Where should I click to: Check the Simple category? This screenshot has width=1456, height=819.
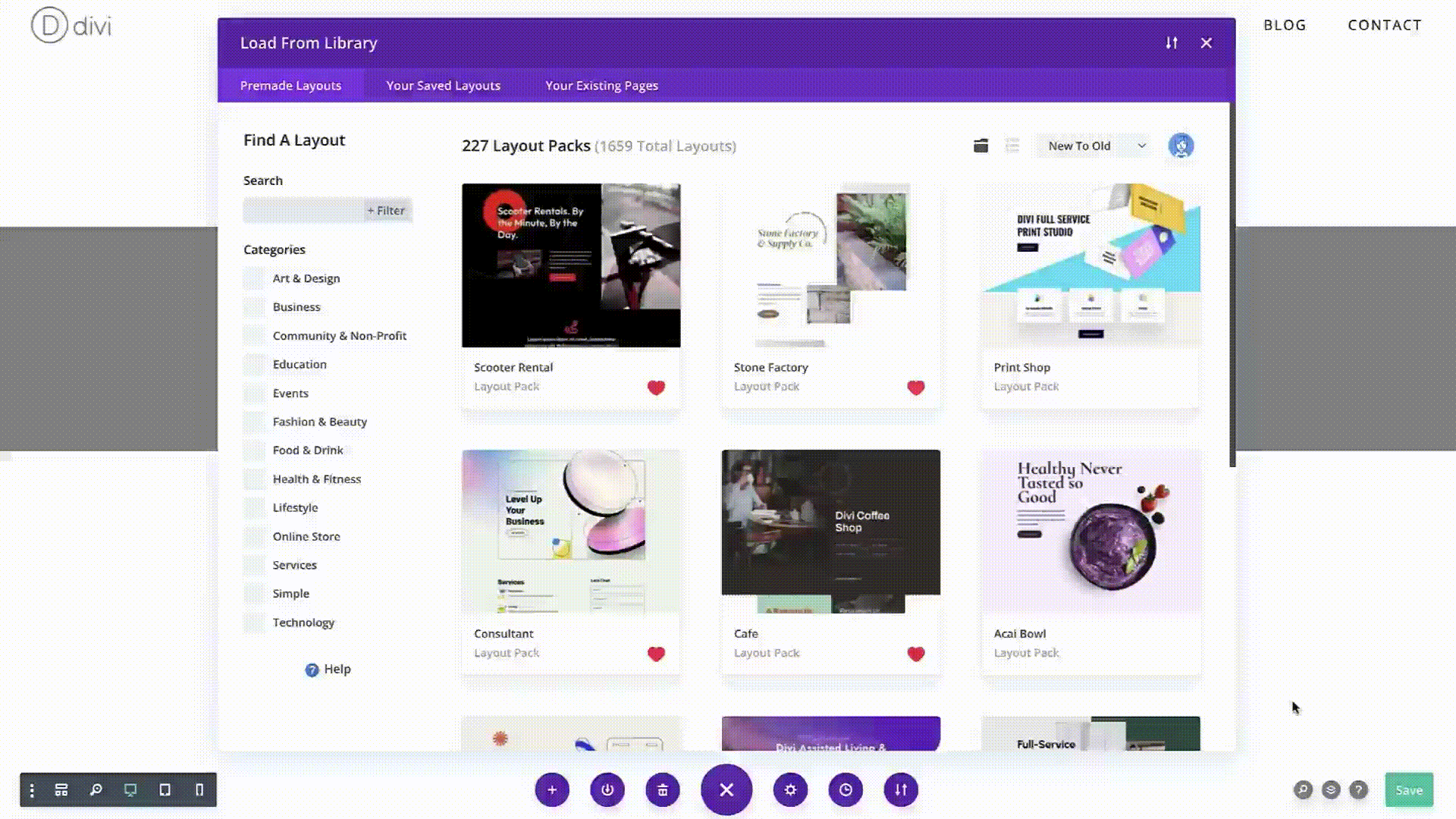(x=255, y=594)
